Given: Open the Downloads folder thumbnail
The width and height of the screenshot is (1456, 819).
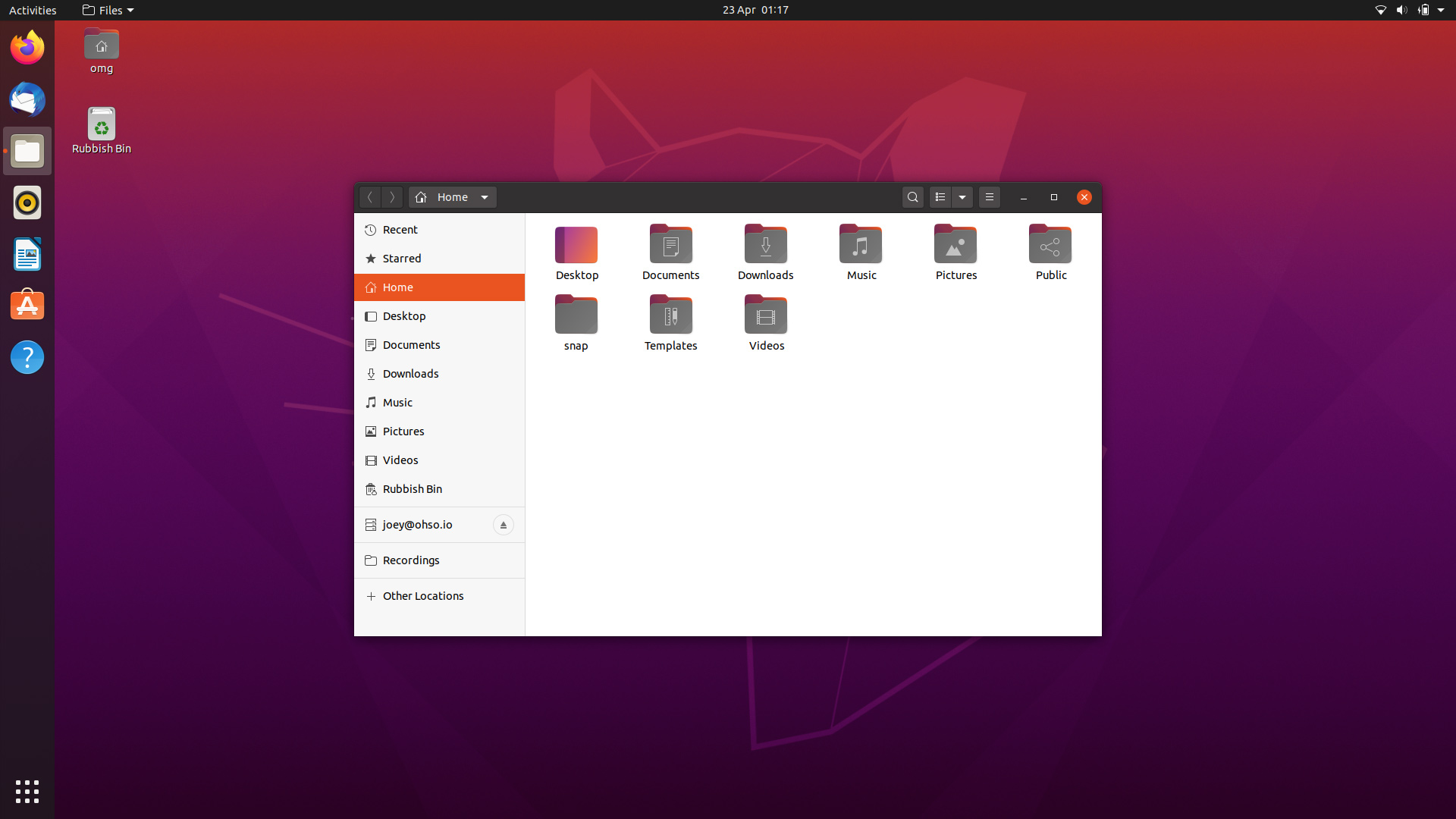Looking at the screenshot, I should click(765, 244).
